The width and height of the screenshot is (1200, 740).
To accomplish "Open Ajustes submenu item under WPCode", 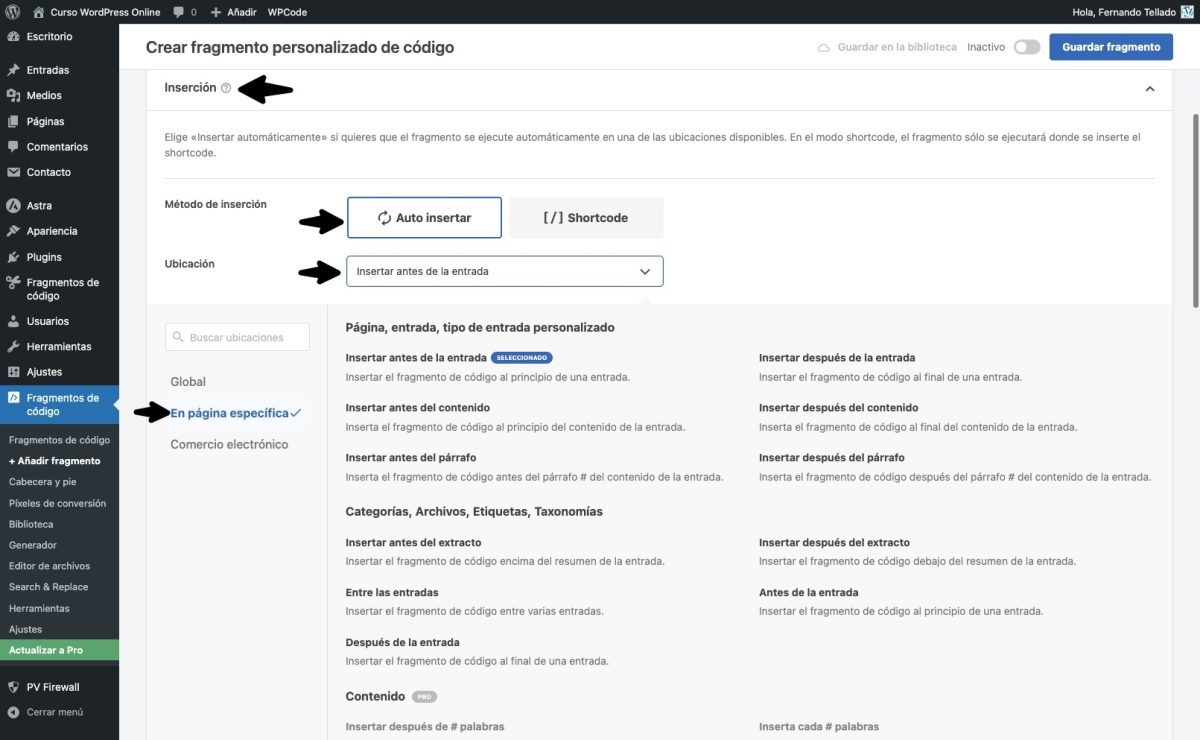I will (25, 629).
